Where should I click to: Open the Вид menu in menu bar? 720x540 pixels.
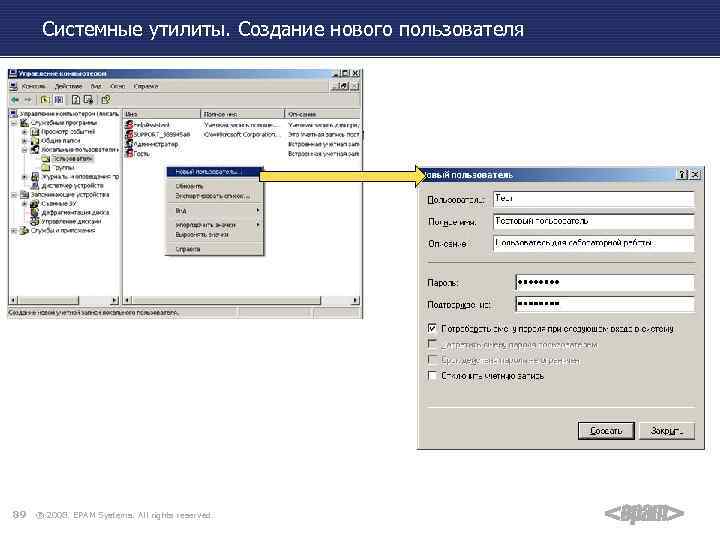(96, 86)
